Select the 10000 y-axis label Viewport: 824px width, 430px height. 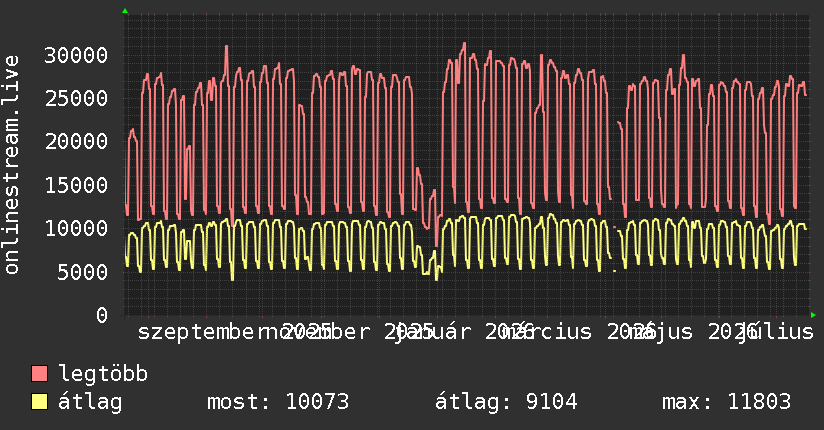click(x=76, y=228)
